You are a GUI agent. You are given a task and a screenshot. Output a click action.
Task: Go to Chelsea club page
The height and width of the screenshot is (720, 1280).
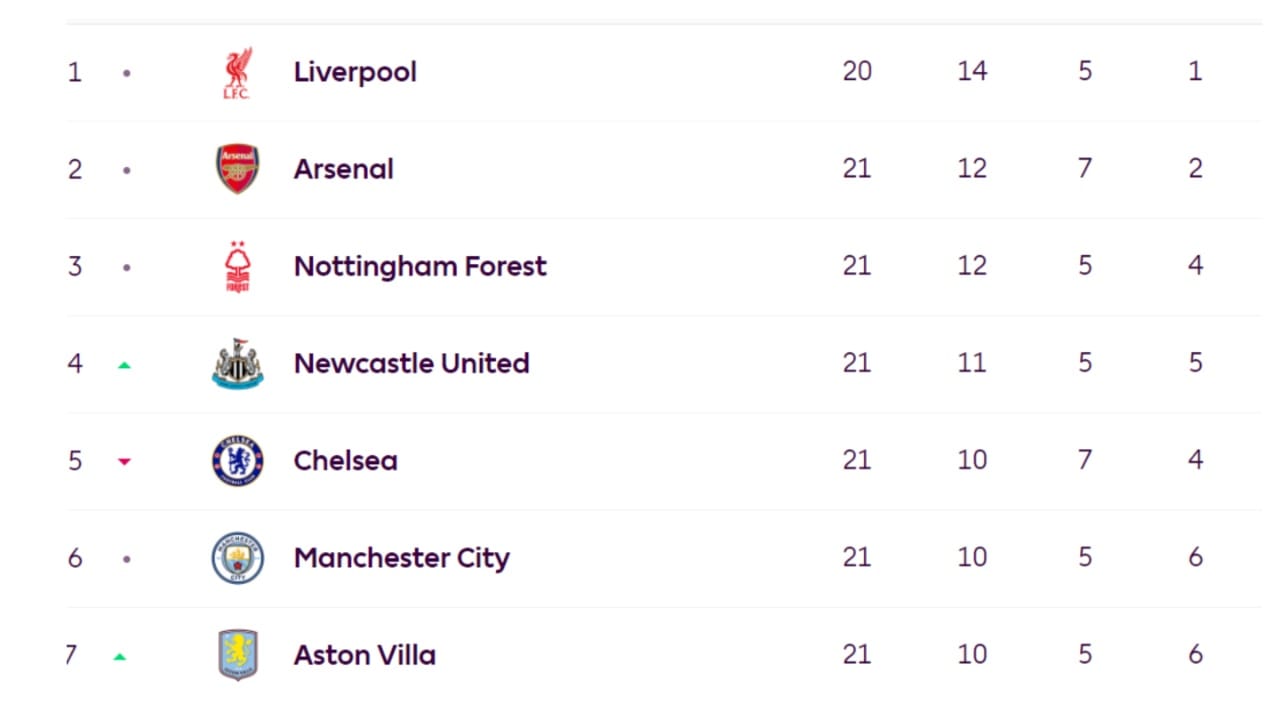(345, 460)
